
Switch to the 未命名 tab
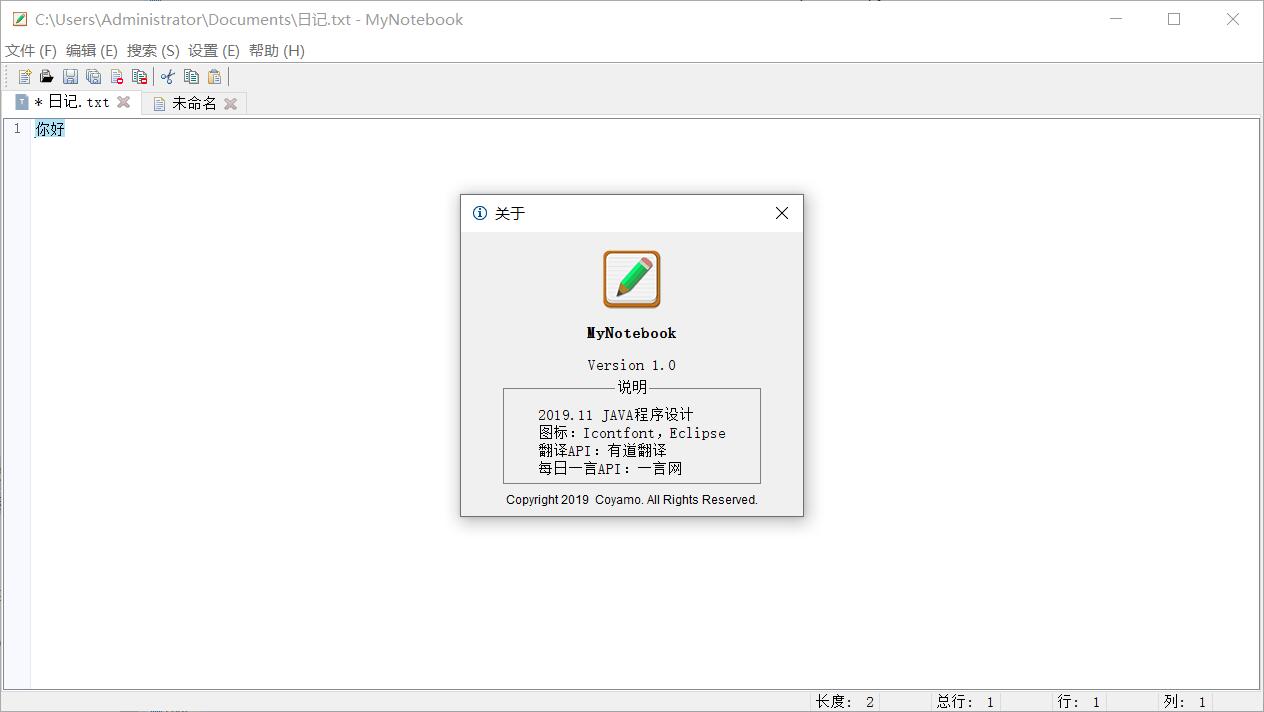point(195,103)
